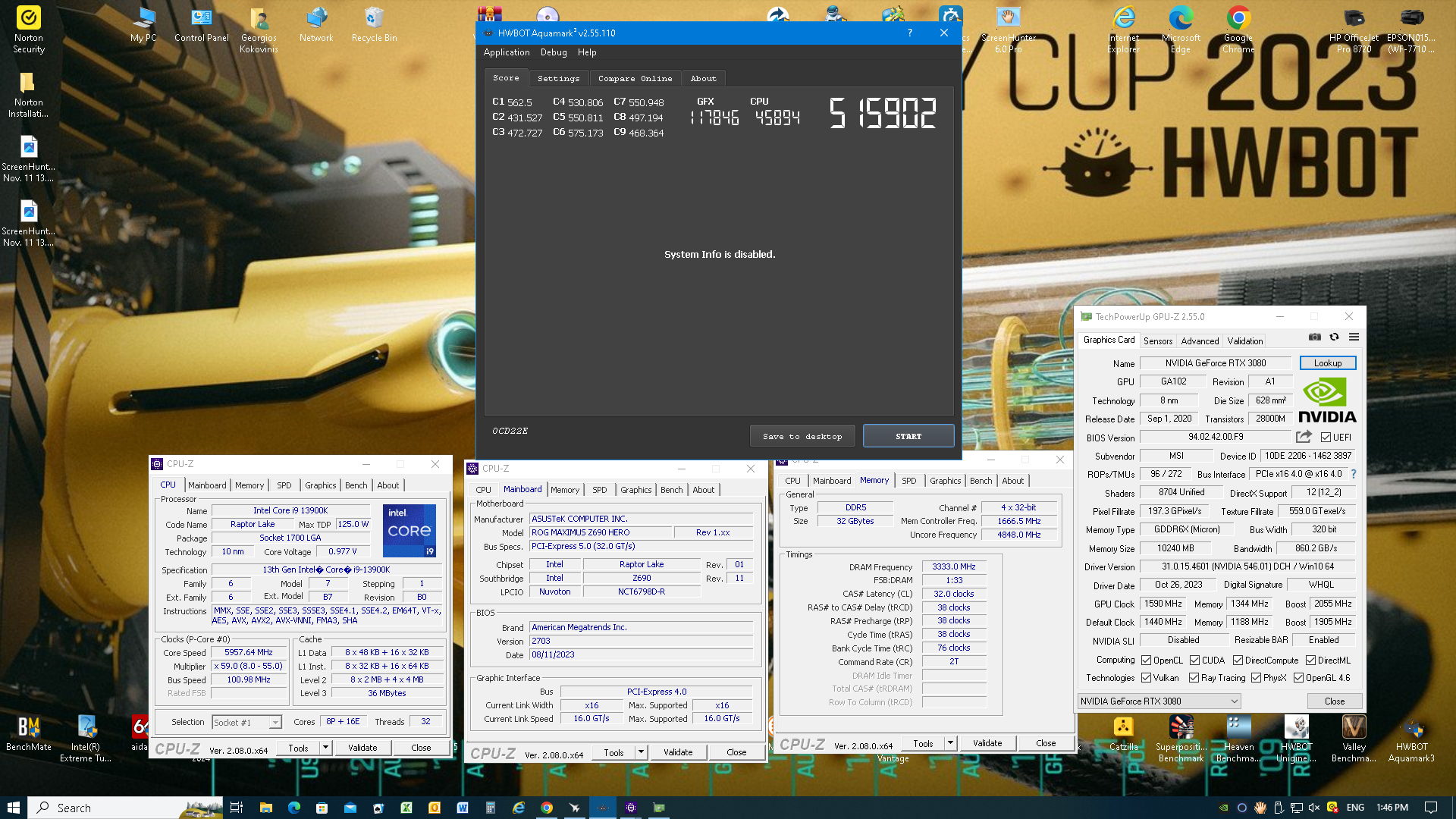Click Save to desktop button
This screenshot has height=819, width=1456.
(802, 436)
